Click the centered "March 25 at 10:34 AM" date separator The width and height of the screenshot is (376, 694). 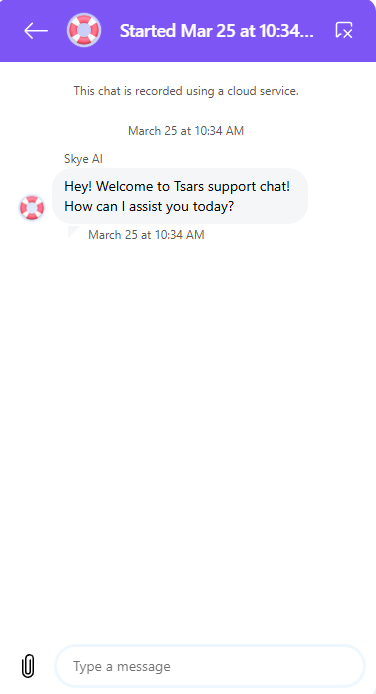click(x=186, y=131)
